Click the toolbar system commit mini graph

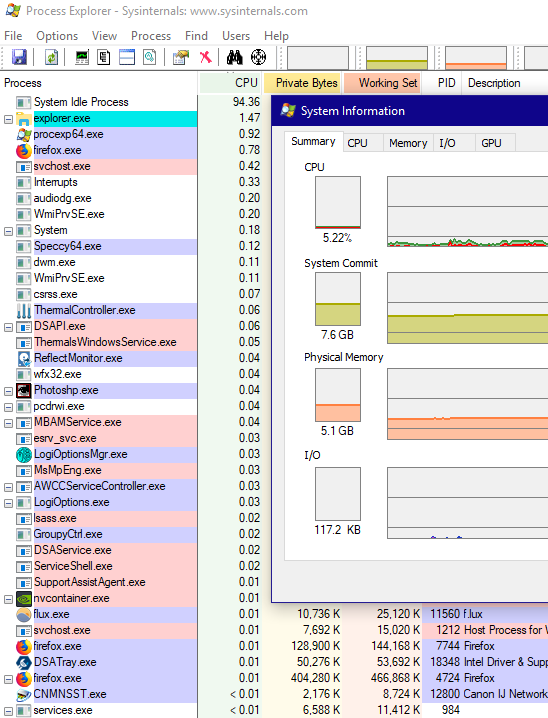tap(397, 58)
